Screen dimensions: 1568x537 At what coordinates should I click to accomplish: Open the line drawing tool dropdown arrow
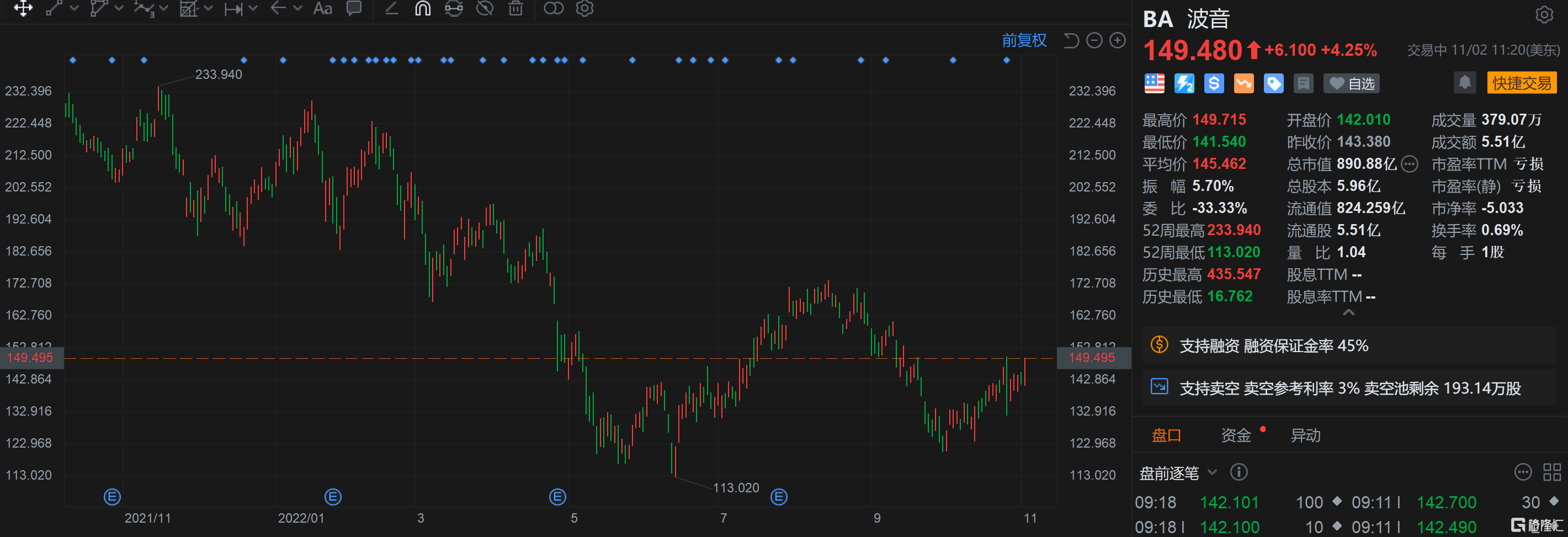(75, 8)
